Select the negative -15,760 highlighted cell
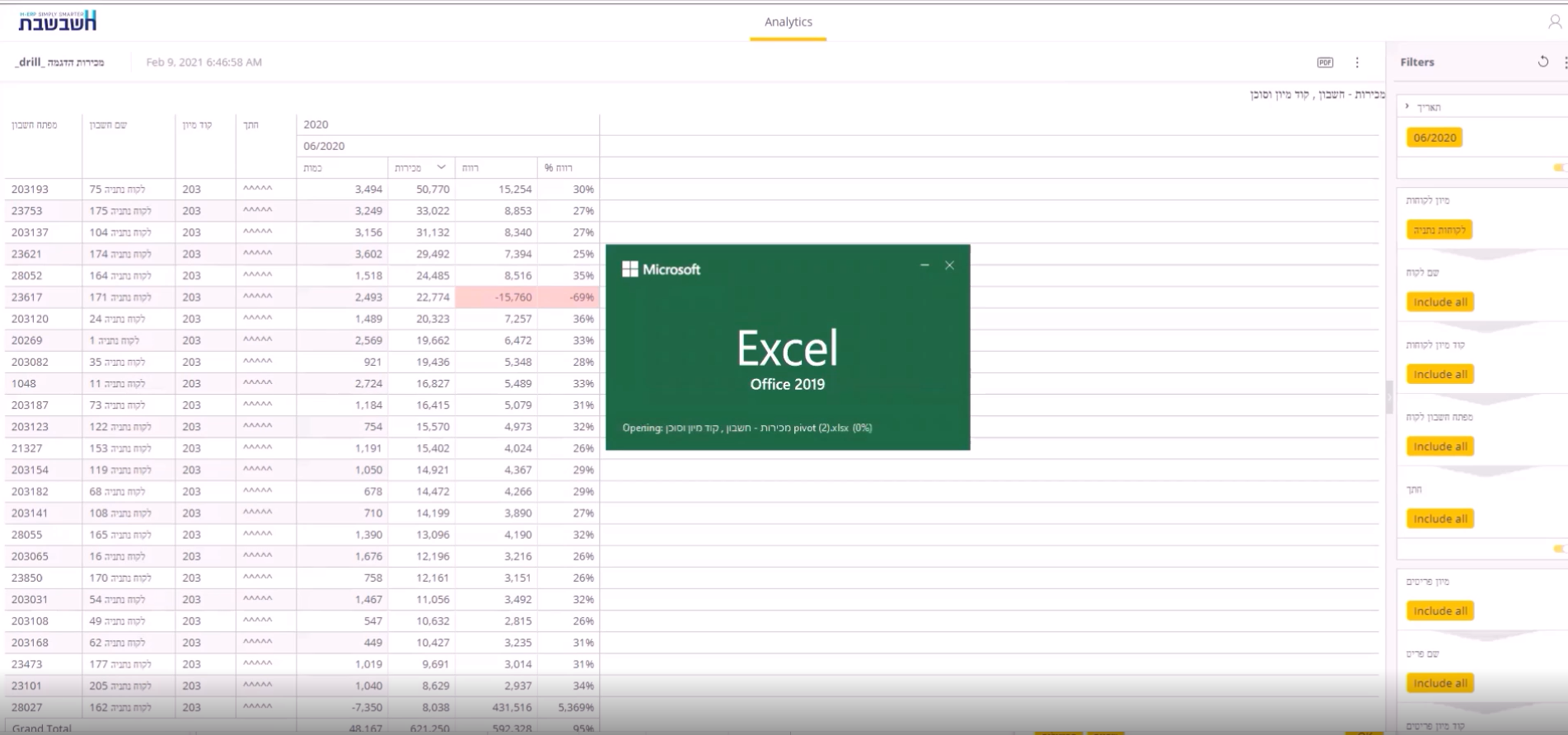The height and width of the screenshot is (735, 1568). point(496,297)
